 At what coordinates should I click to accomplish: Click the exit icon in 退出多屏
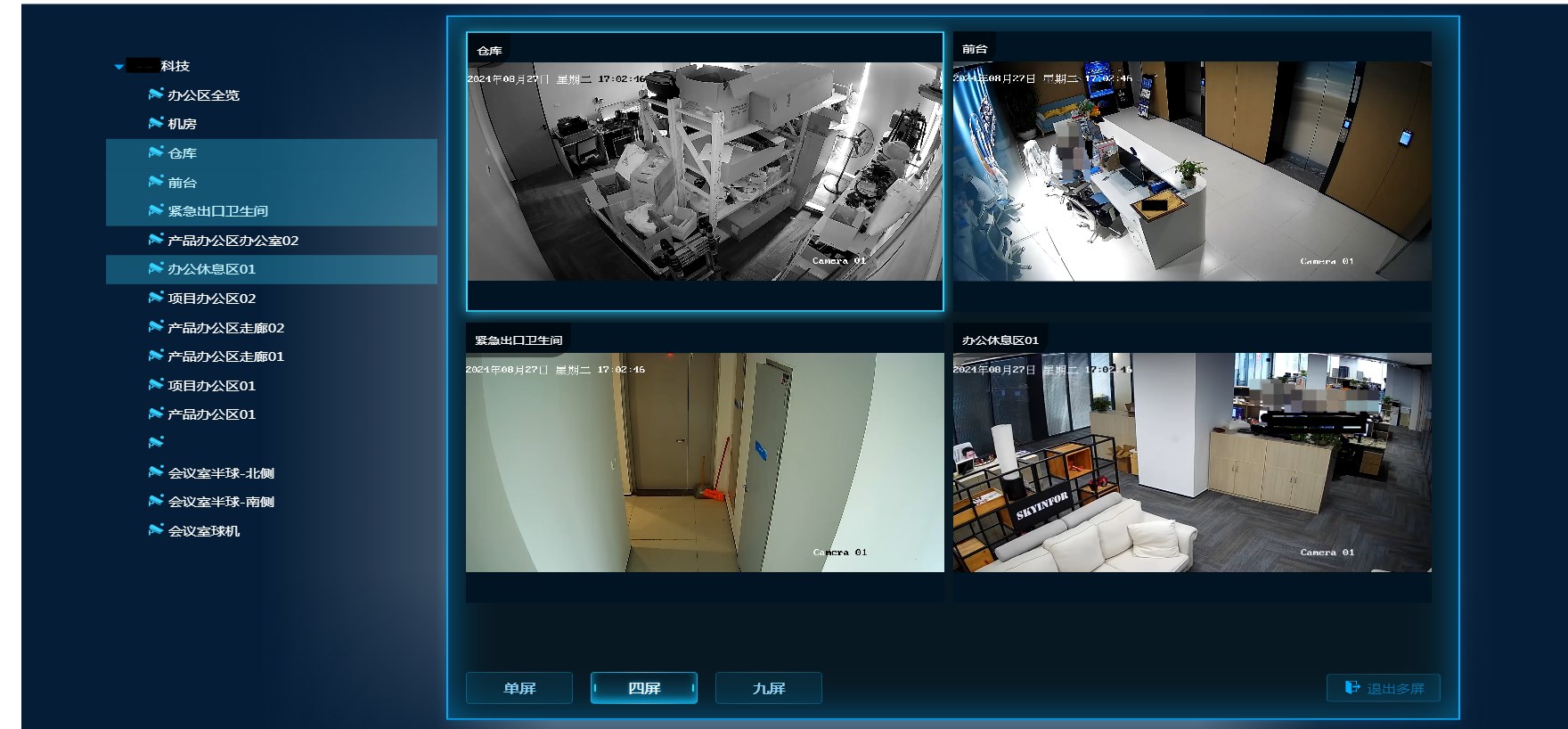click(1352, 688)
